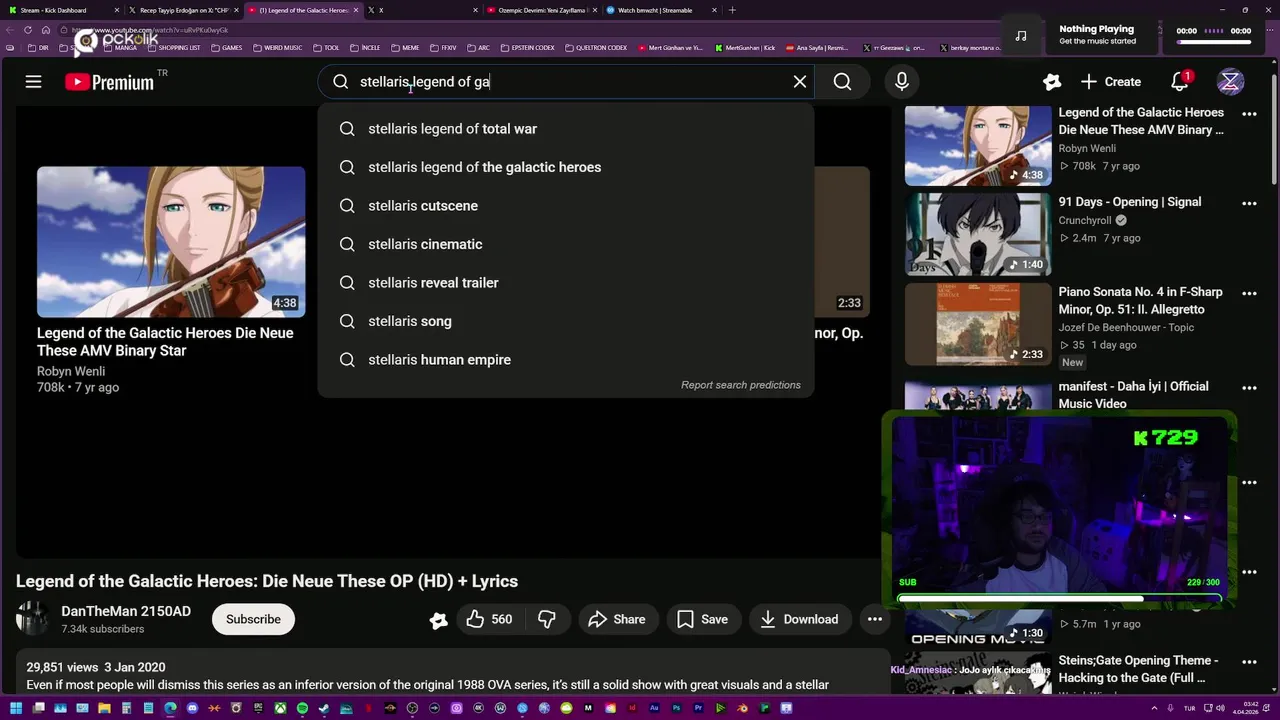
Task: Open a new browser tab with plus
Action: (732, 10)
